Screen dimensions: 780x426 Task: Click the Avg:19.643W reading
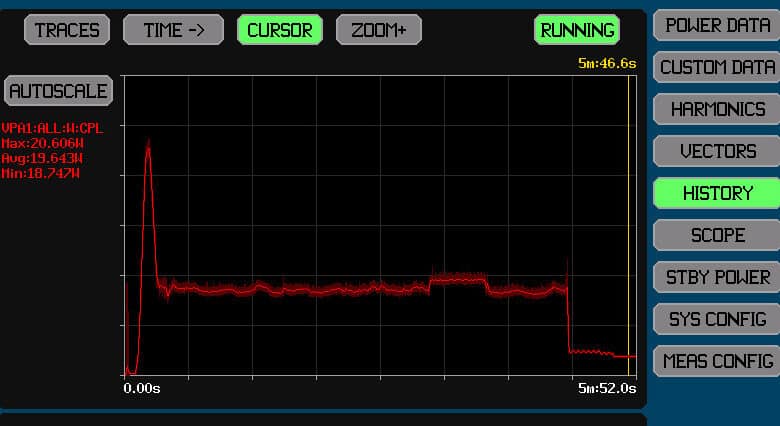coord(42,159)
